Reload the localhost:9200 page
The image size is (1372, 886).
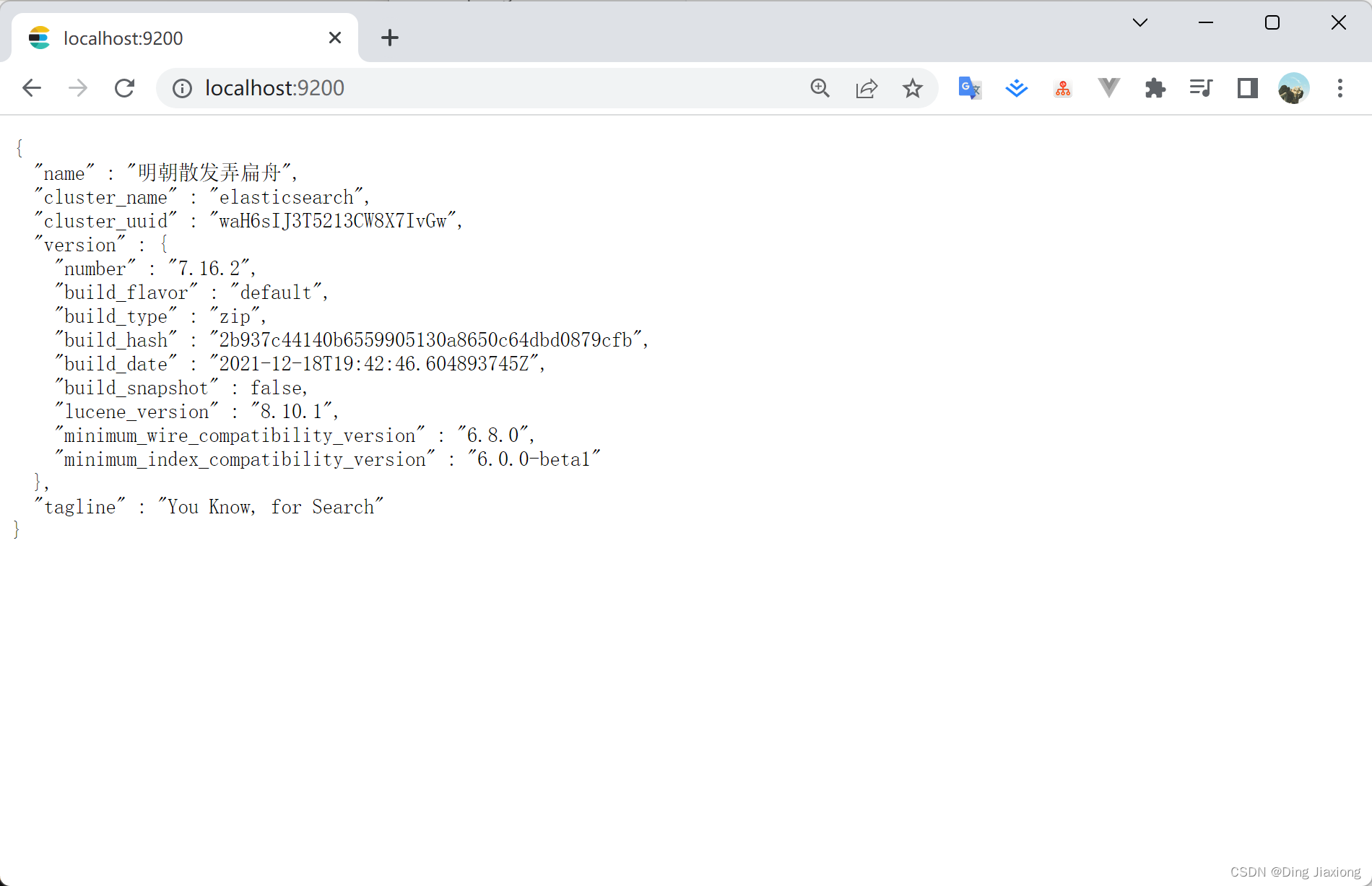pos(124,88)
